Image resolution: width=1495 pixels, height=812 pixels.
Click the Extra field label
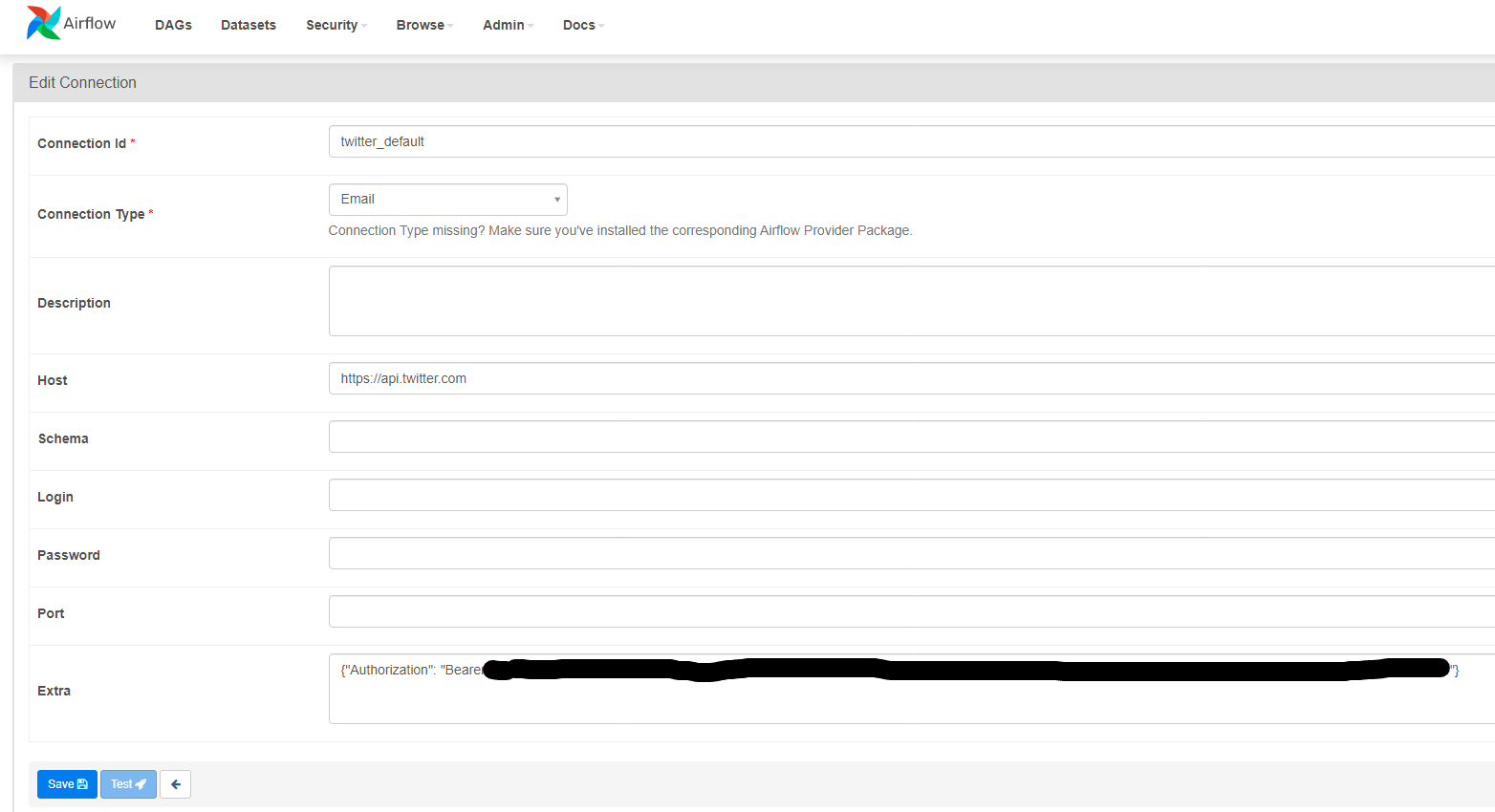[x=54, y=691]
